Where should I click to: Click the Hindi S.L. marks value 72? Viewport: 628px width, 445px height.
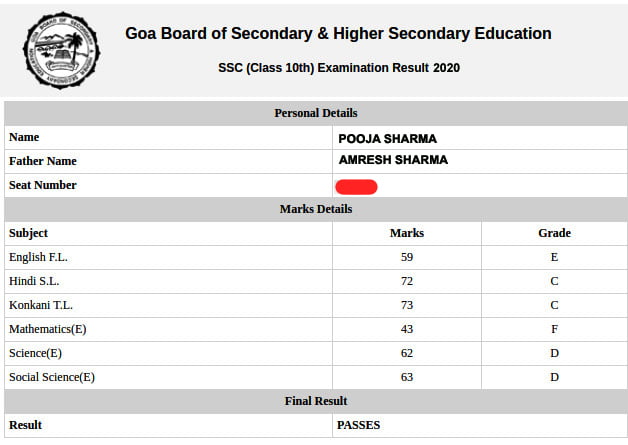(x=406, y=281)
